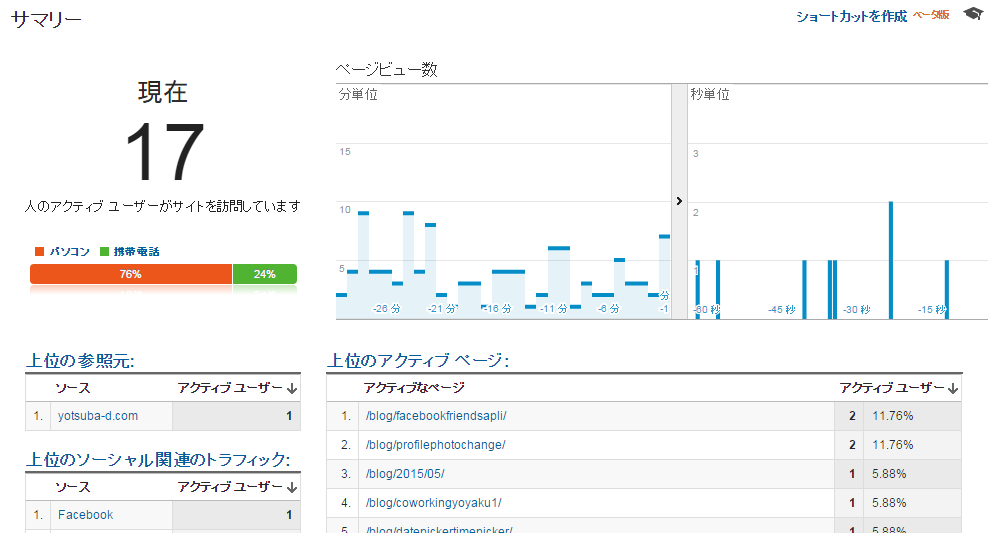Viewport: 992px width, 533px height.
Task: Open /blog/2015/05/ page link
Action: (x=405, y=474)
